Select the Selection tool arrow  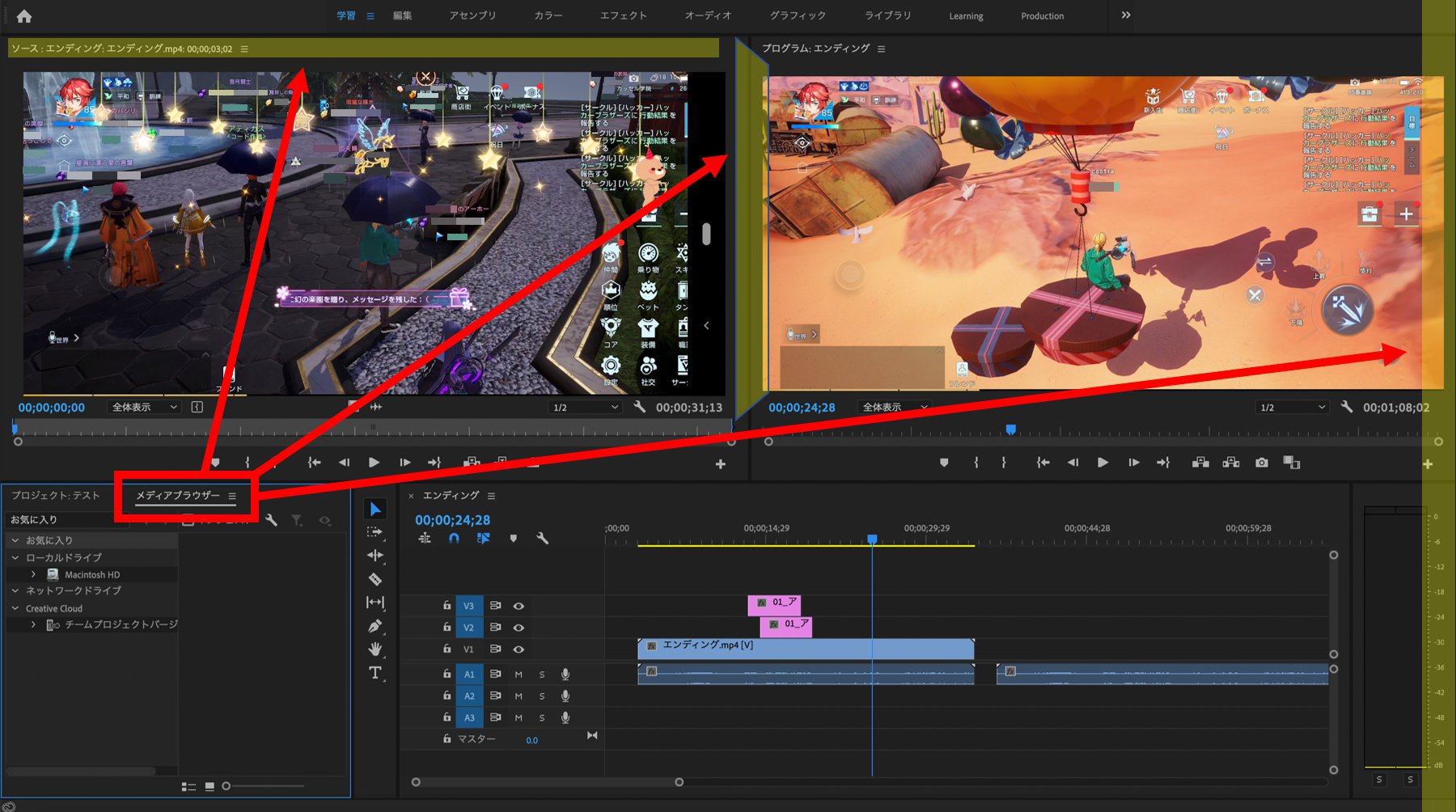[x=375, y=509]
